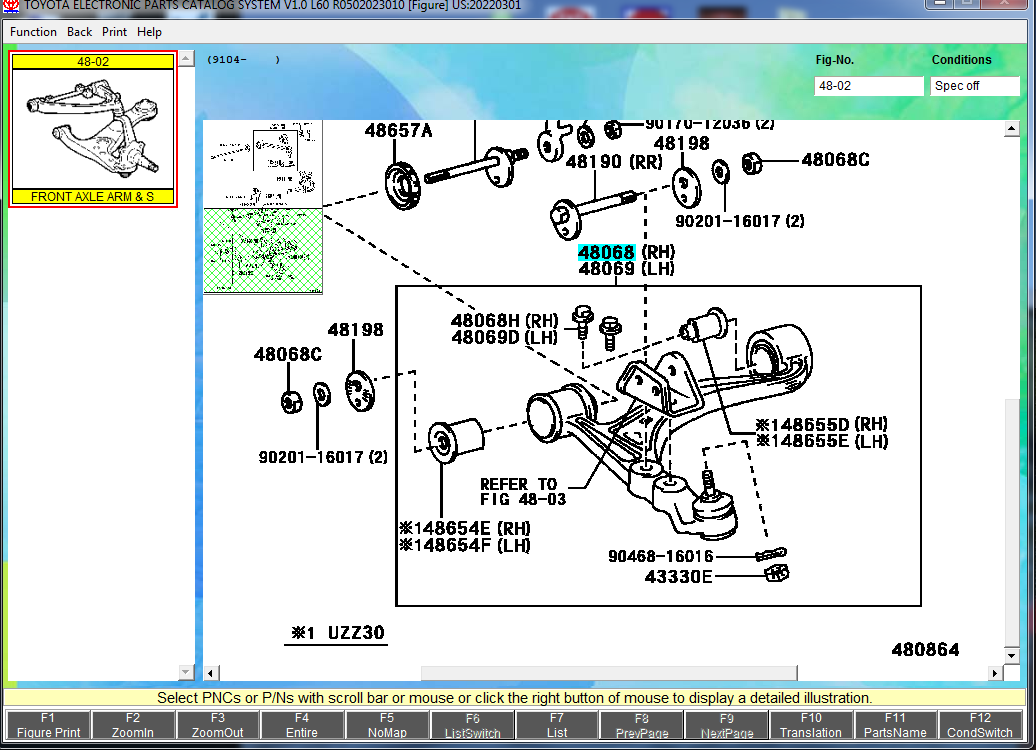Image resolution: width=1036 pixels, height=750 pixels.
Task: Click F10 Translation button
Action: pyautogui.click(x=811, y=725)
